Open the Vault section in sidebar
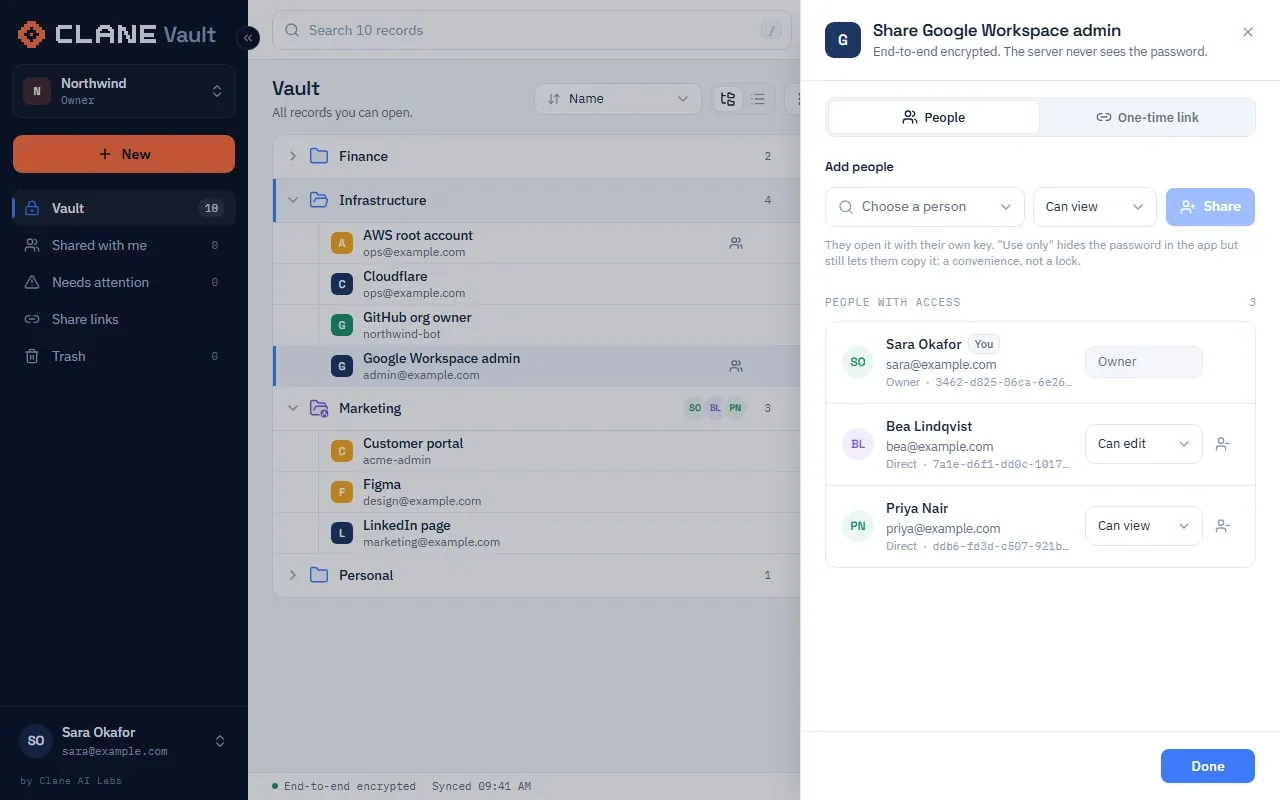Viewport: 1280px width, 800px height. tap(124, 208)
